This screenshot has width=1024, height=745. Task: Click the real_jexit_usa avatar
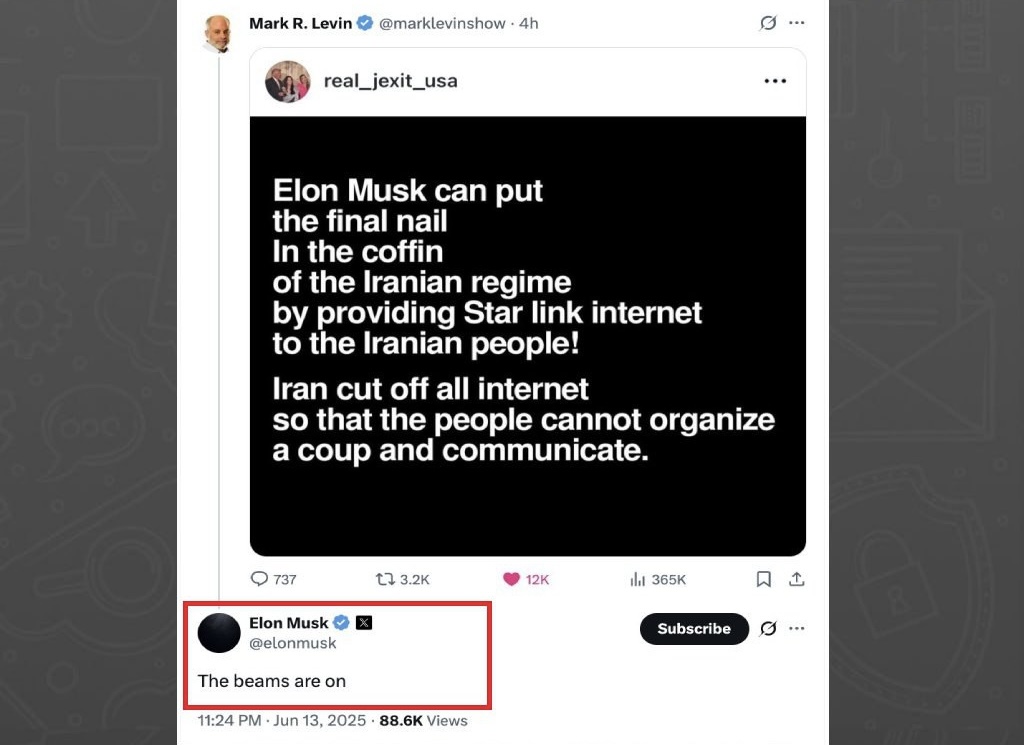(x=287, y=81)
